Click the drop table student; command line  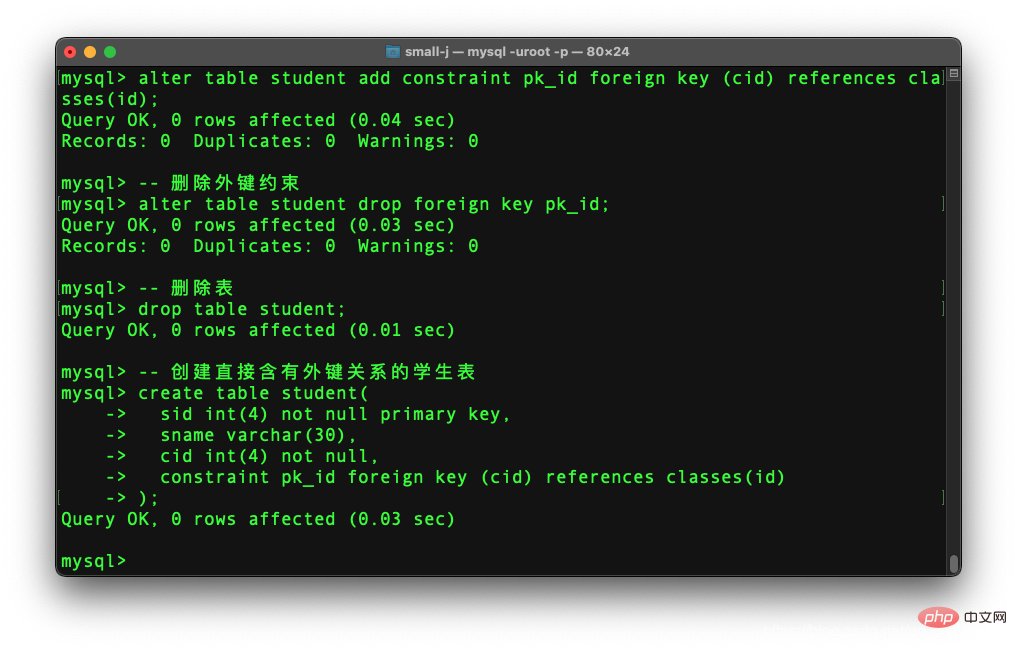click(x=203, y=309)
